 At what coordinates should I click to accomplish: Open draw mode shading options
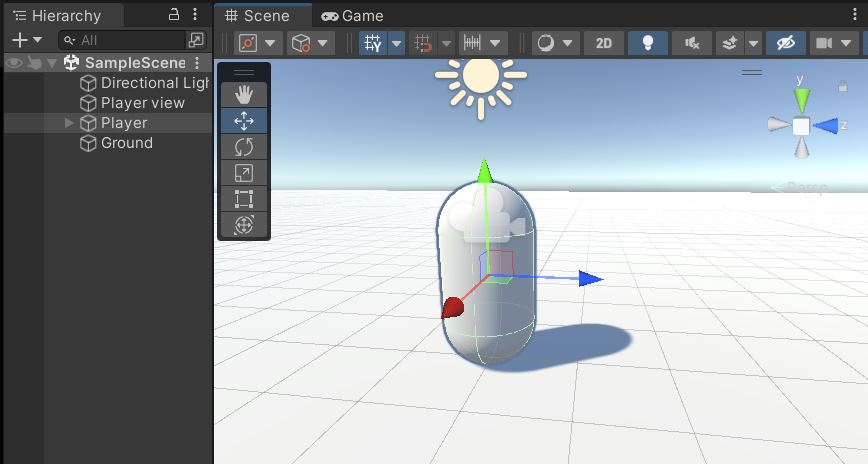(546, 43)
